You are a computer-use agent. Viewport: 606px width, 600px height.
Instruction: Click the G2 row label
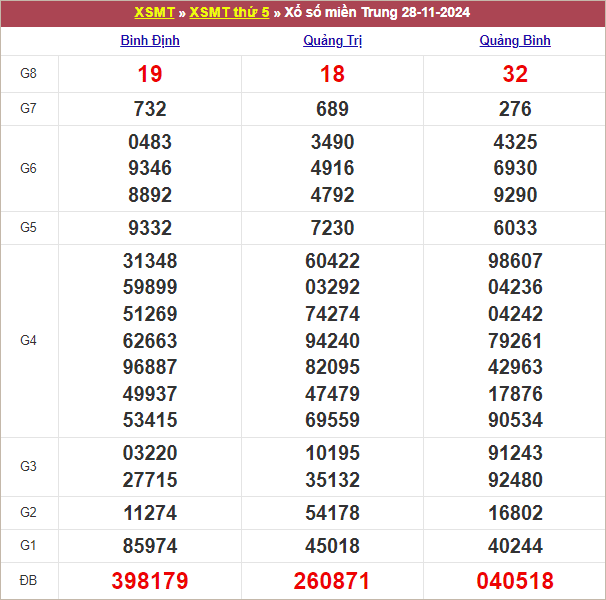point(28,513)
